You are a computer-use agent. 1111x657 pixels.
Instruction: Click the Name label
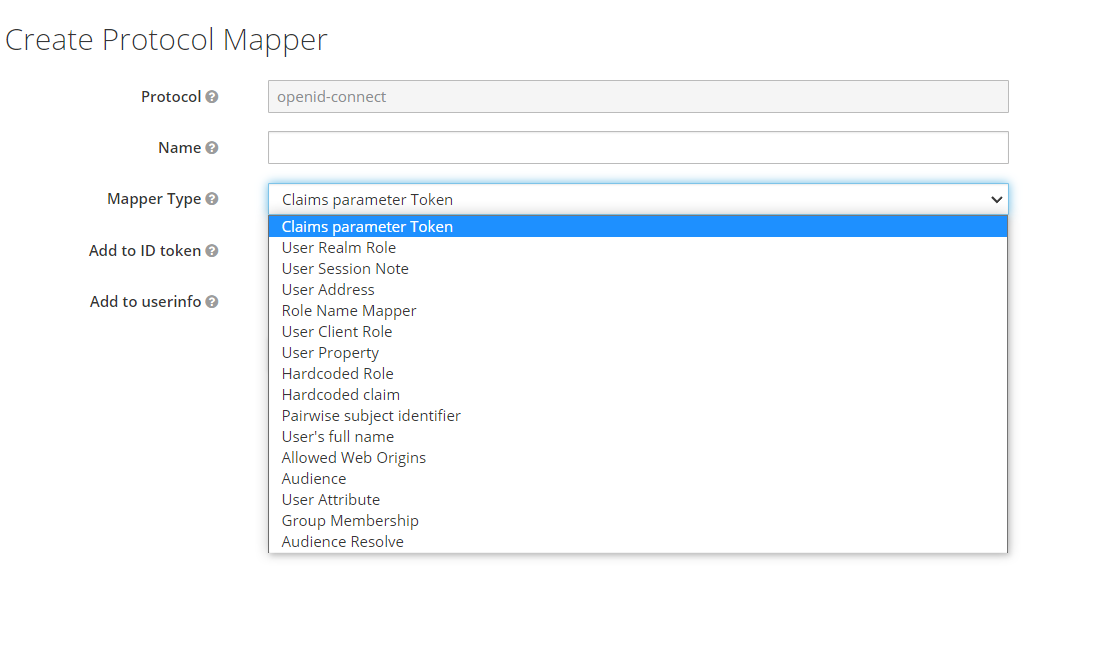(179, 147)
